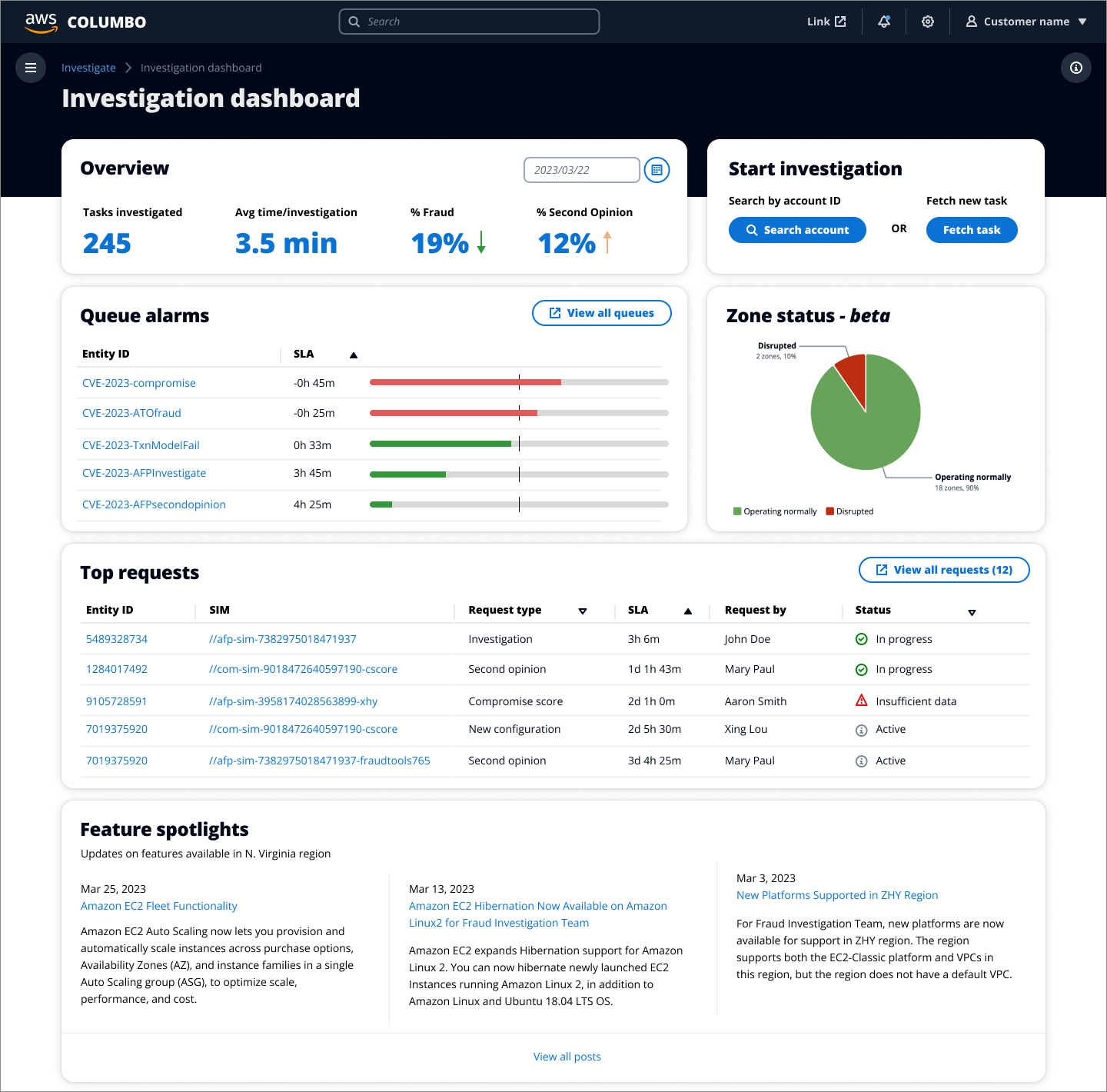
Task: Click the % Second Opinion up arrow indicator
Action: click(x=607, y=242)
